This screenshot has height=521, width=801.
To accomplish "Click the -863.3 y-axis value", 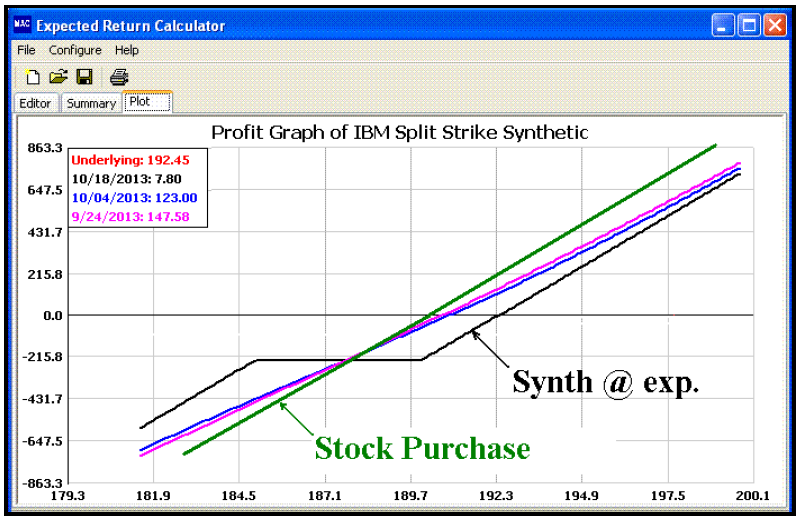I will point(42,483).
